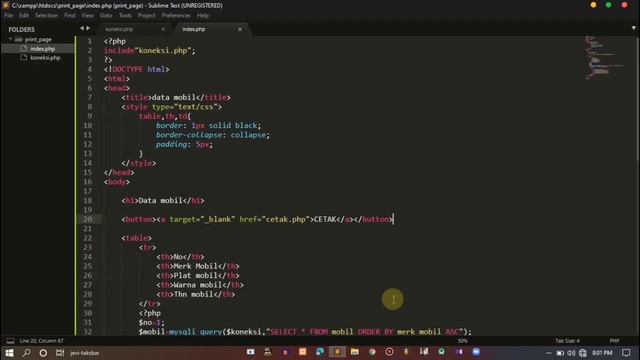Open the Edit menu
The image size is (640, 360).
(24, 16)
